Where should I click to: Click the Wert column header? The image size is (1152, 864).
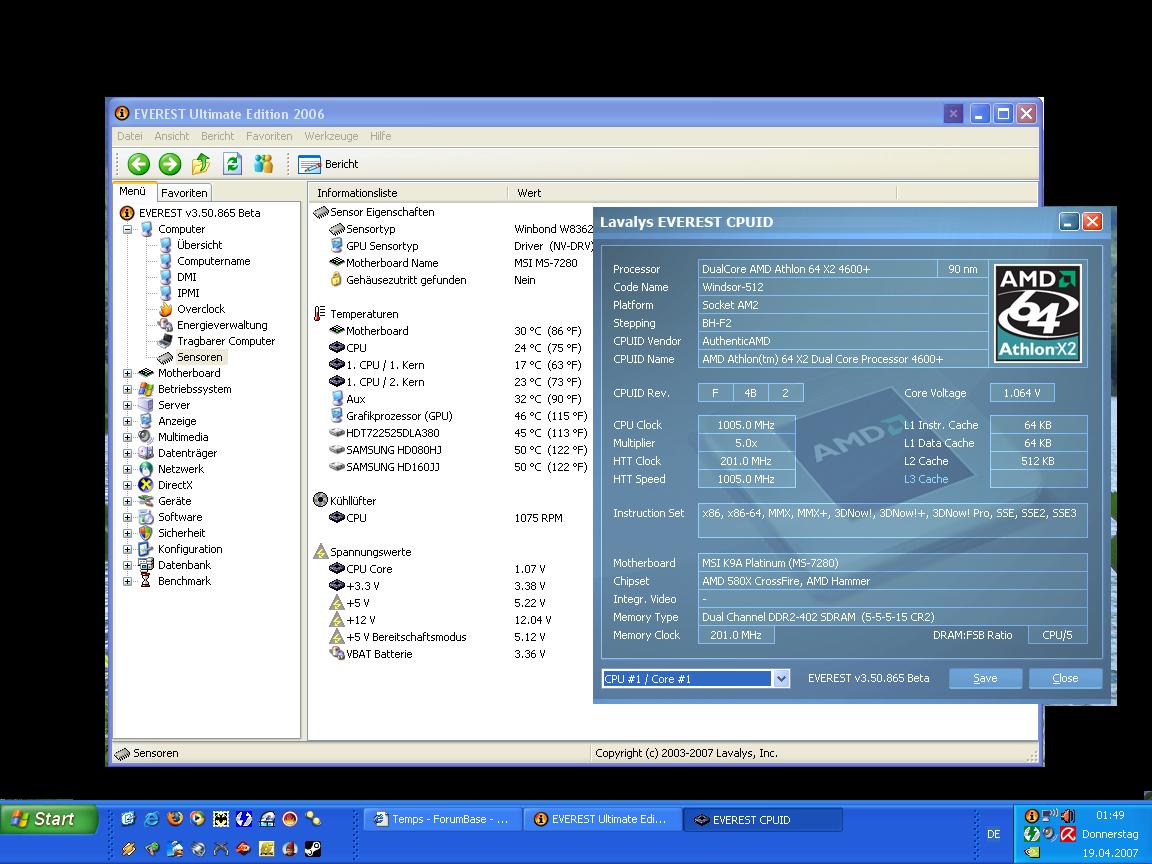point(701,192)
